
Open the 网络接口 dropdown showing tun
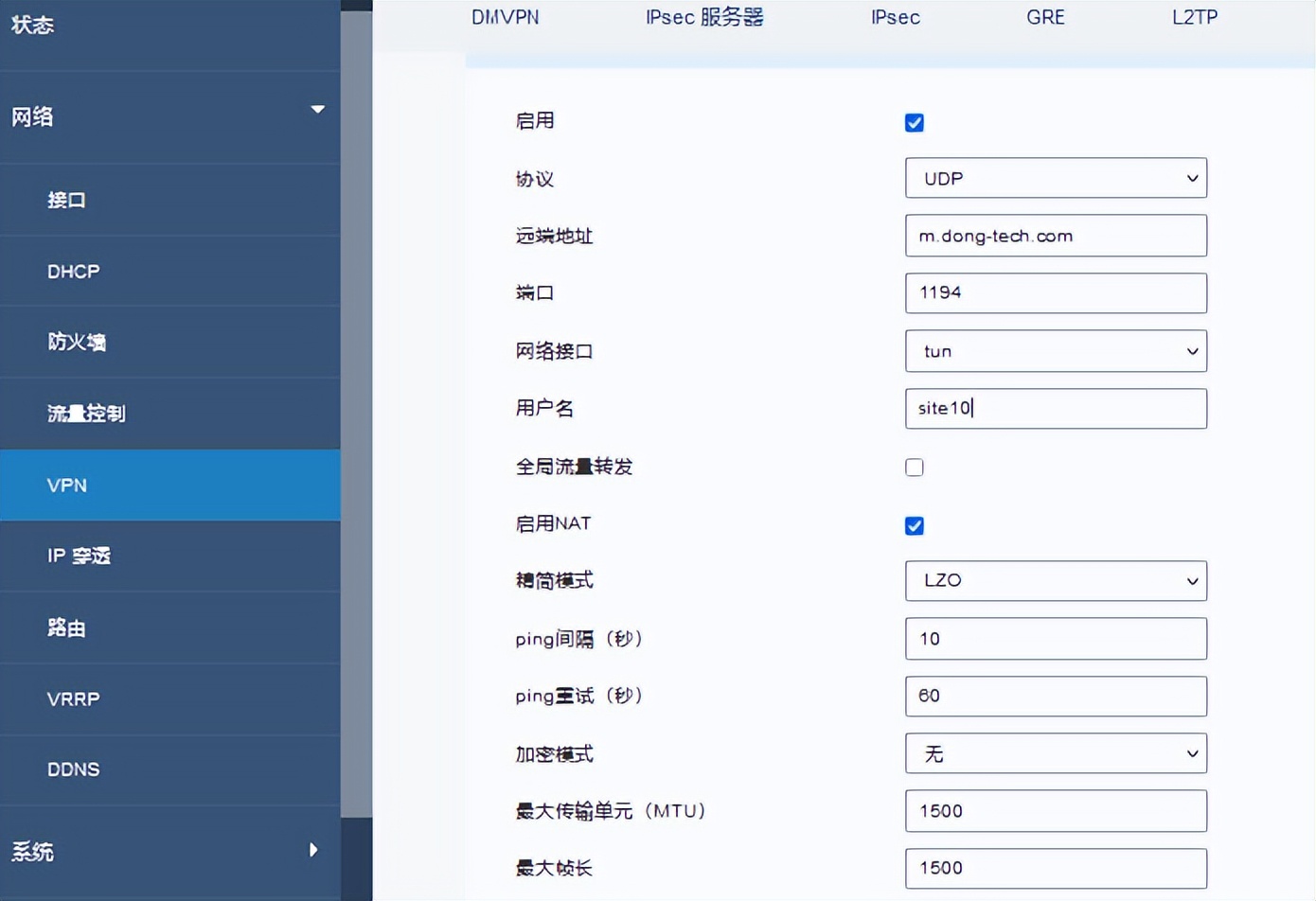pyautogui.click(x=1055, y=351)
